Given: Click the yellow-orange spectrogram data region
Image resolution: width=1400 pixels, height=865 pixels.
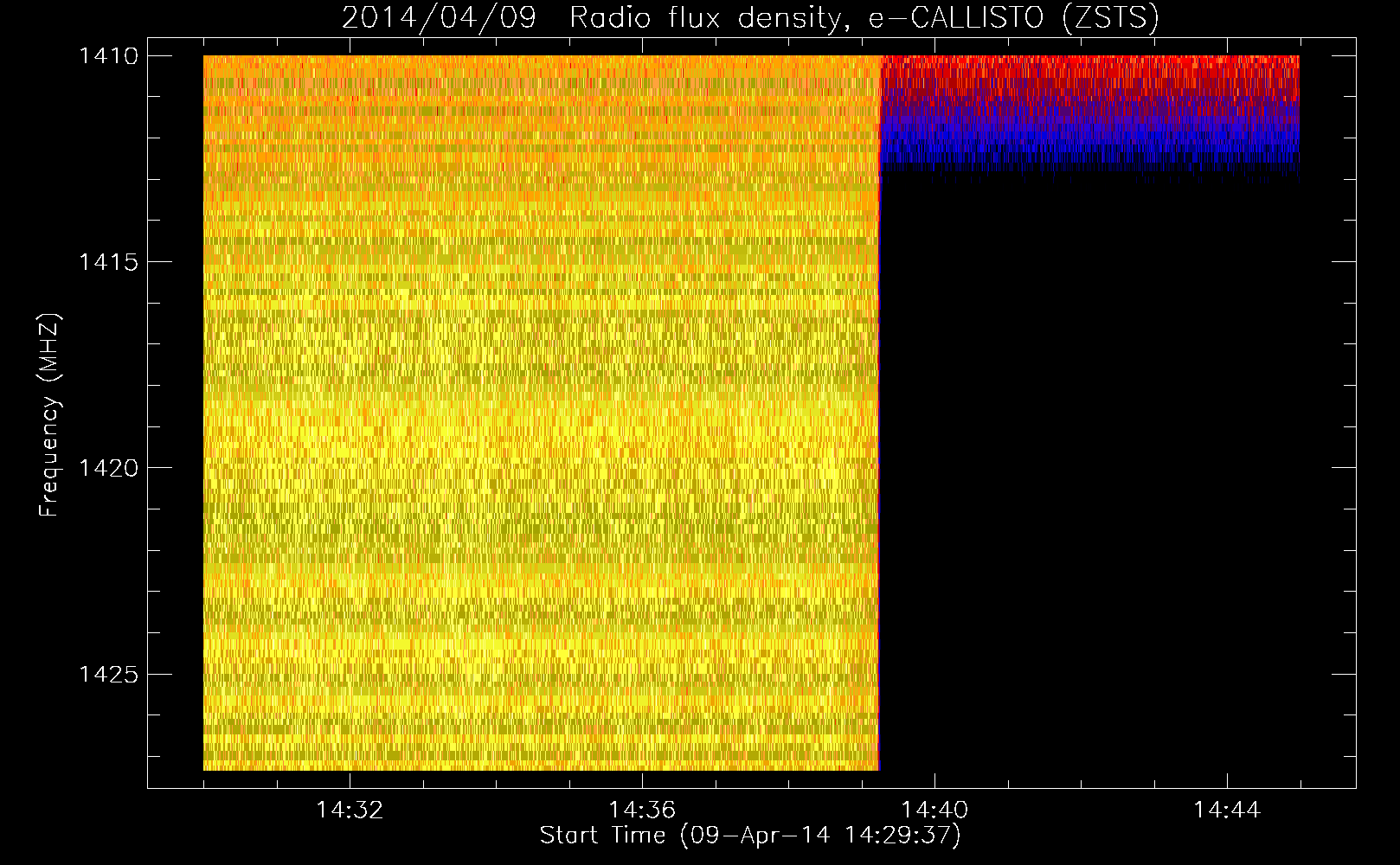Looking at the screenshot, I should 541,413.
